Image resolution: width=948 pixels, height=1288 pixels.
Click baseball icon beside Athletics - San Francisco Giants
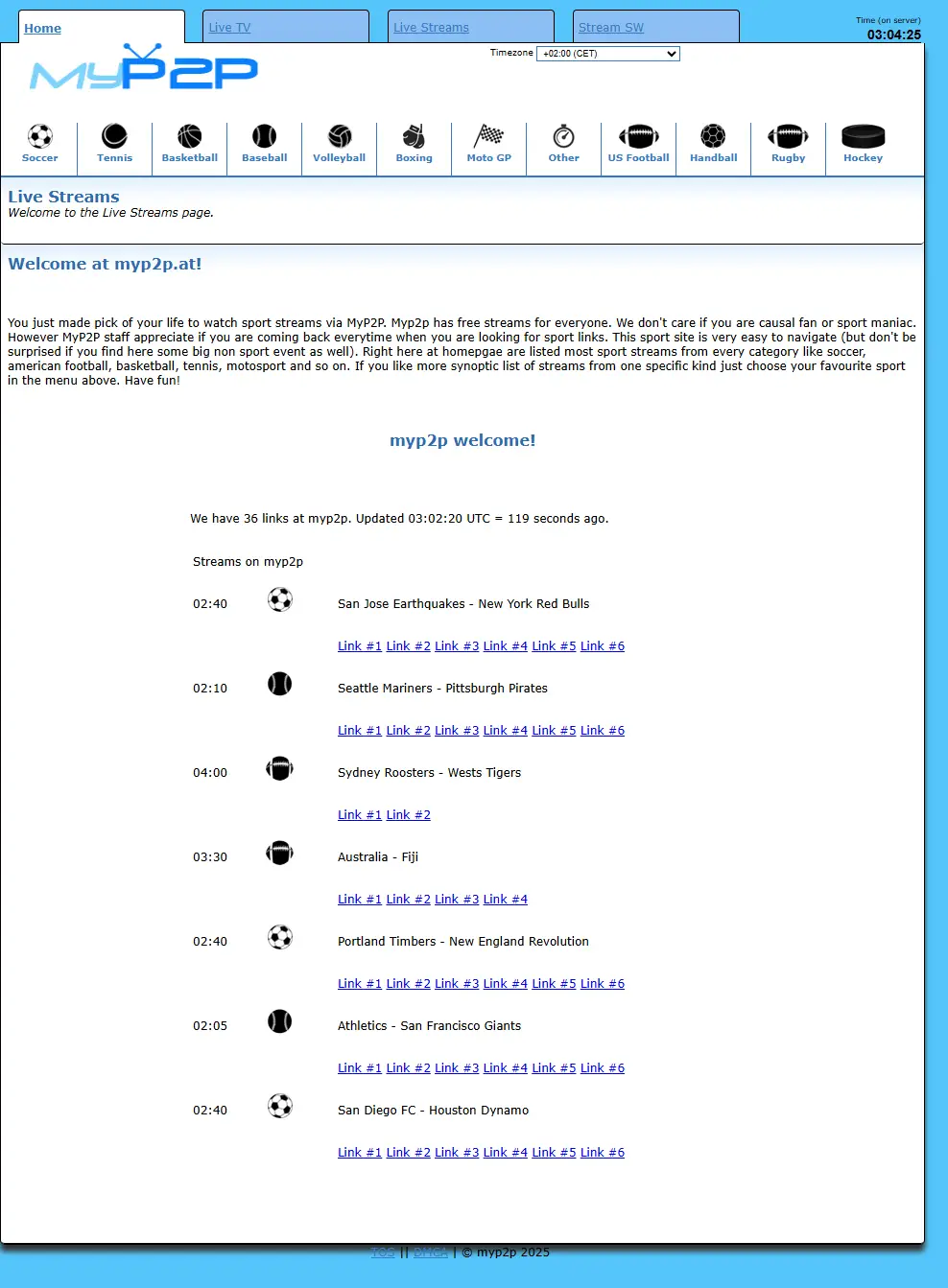click(x=280, y=1022)
